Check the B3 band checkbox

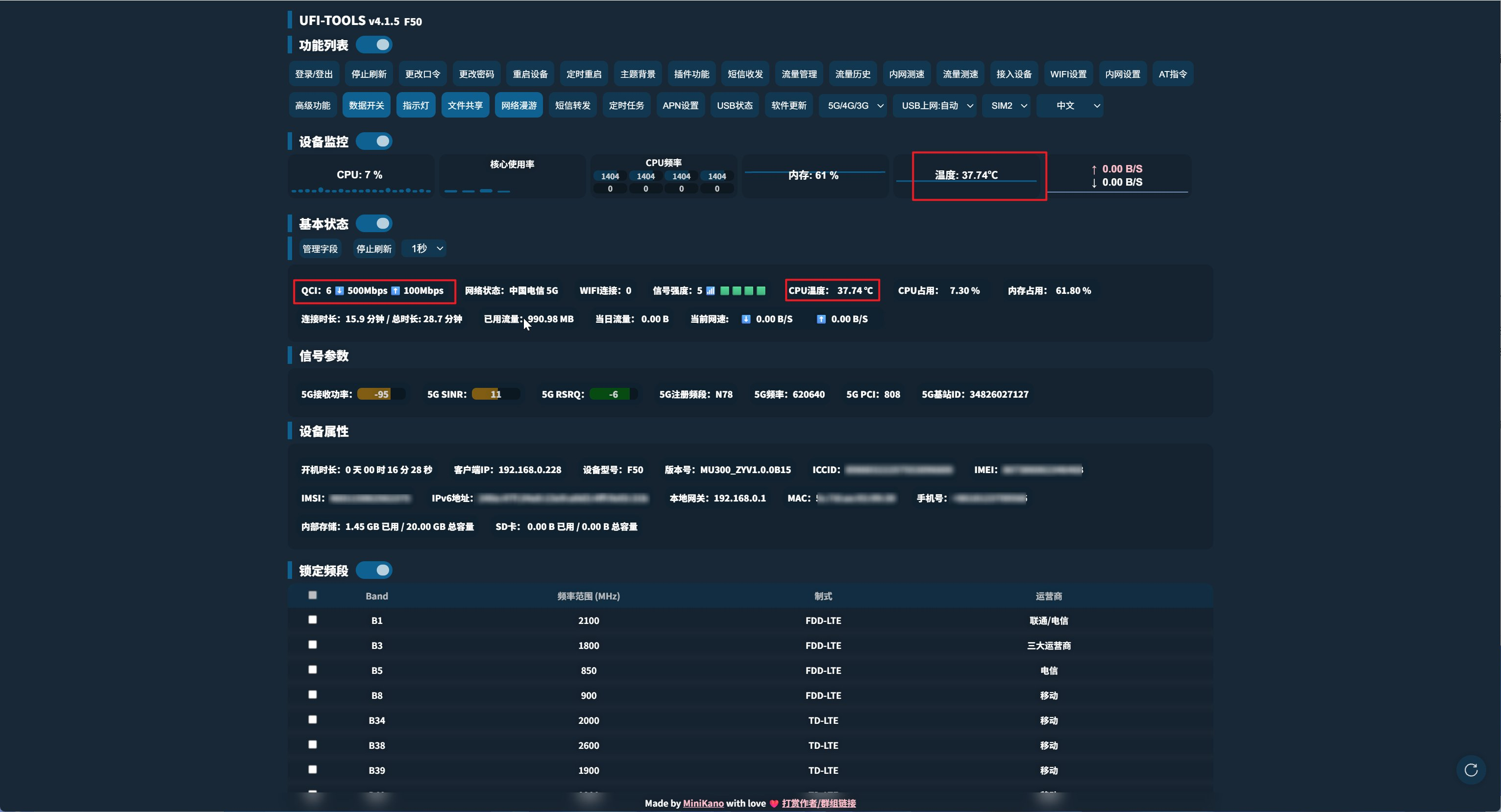[313, 645]
